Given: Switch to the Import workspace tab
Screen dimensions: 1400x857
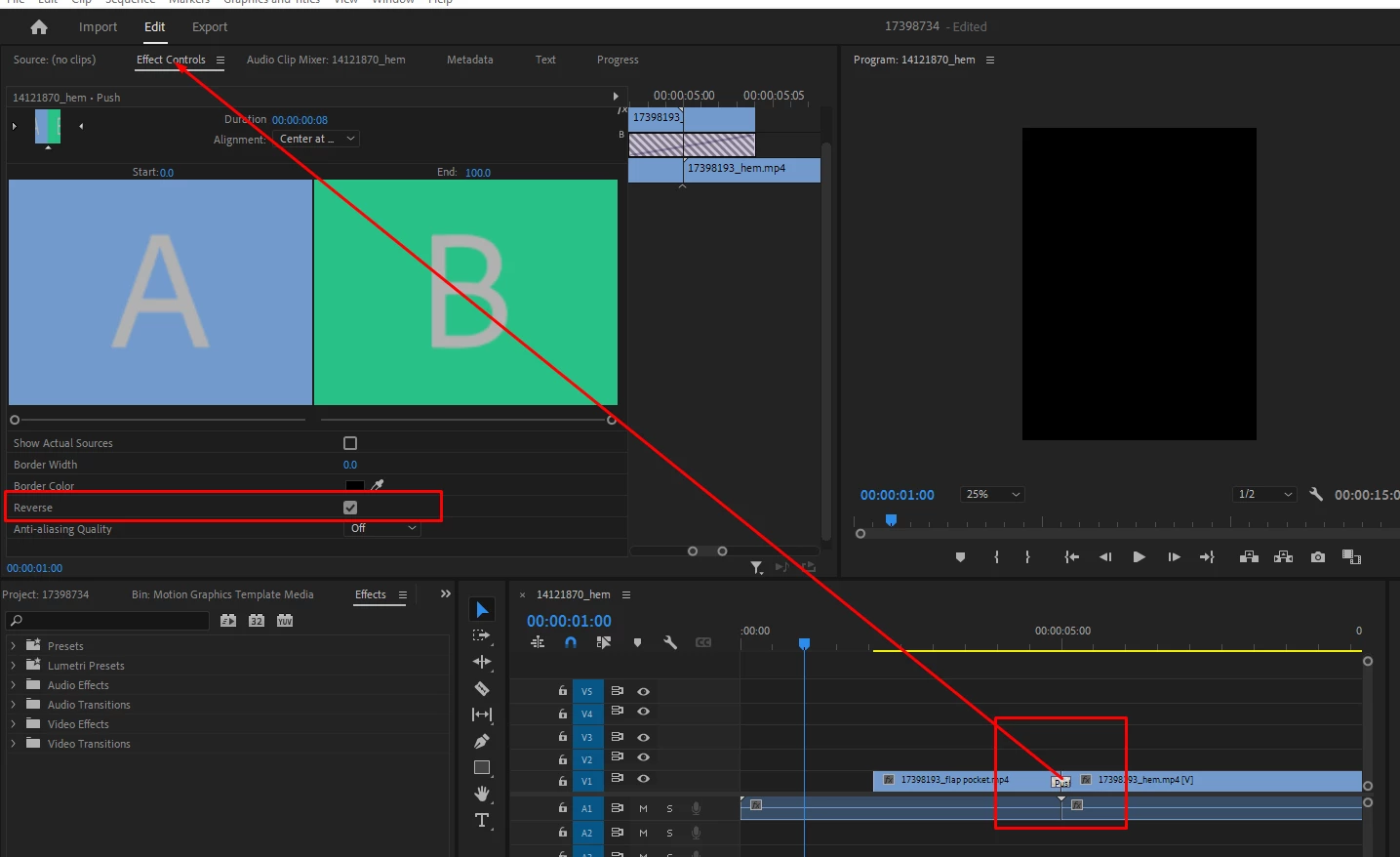Looking at the screenshot, I should coord(98,27).
